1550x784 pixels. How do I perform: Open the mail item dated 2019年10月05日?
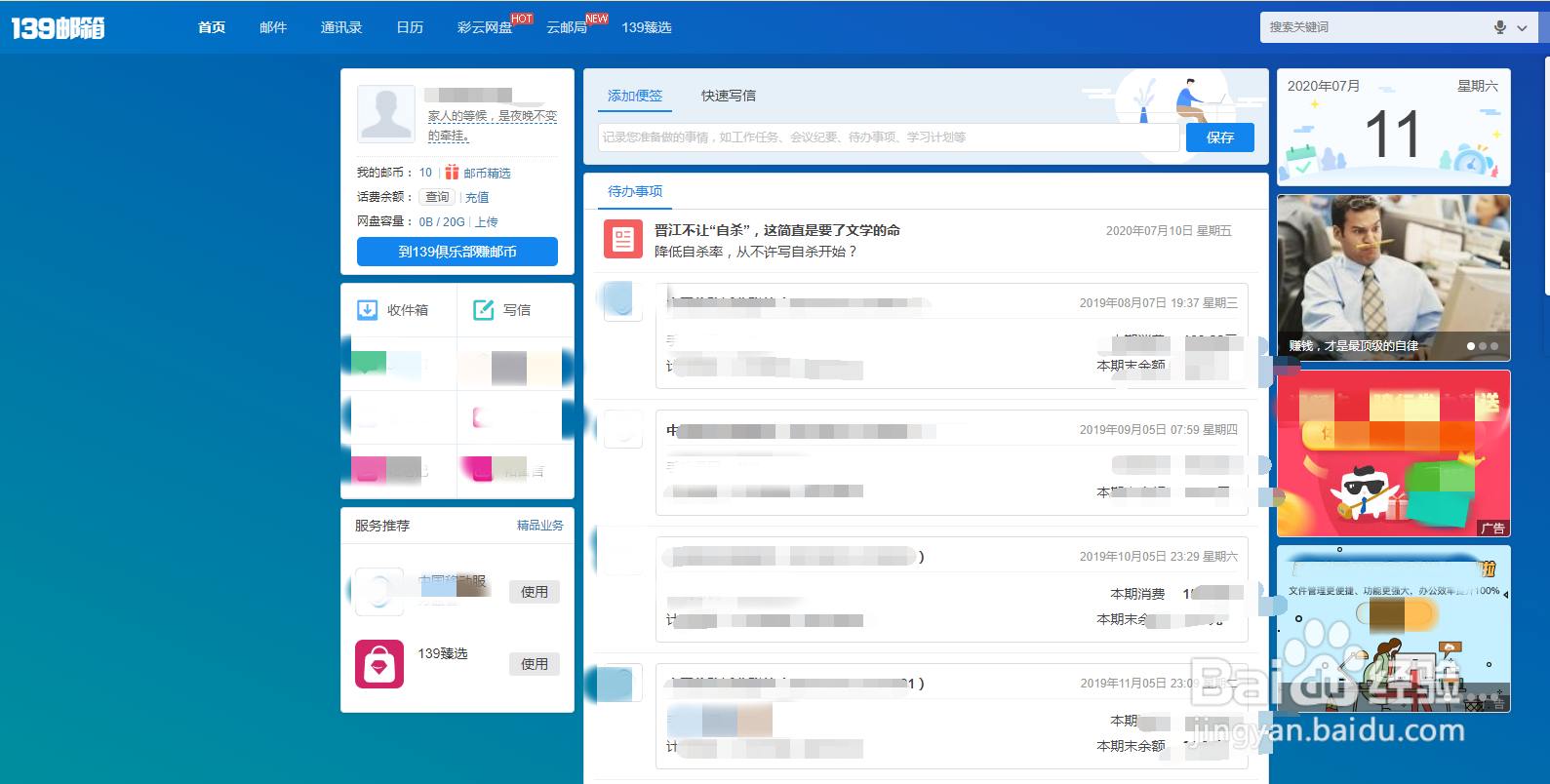point(951,589)
